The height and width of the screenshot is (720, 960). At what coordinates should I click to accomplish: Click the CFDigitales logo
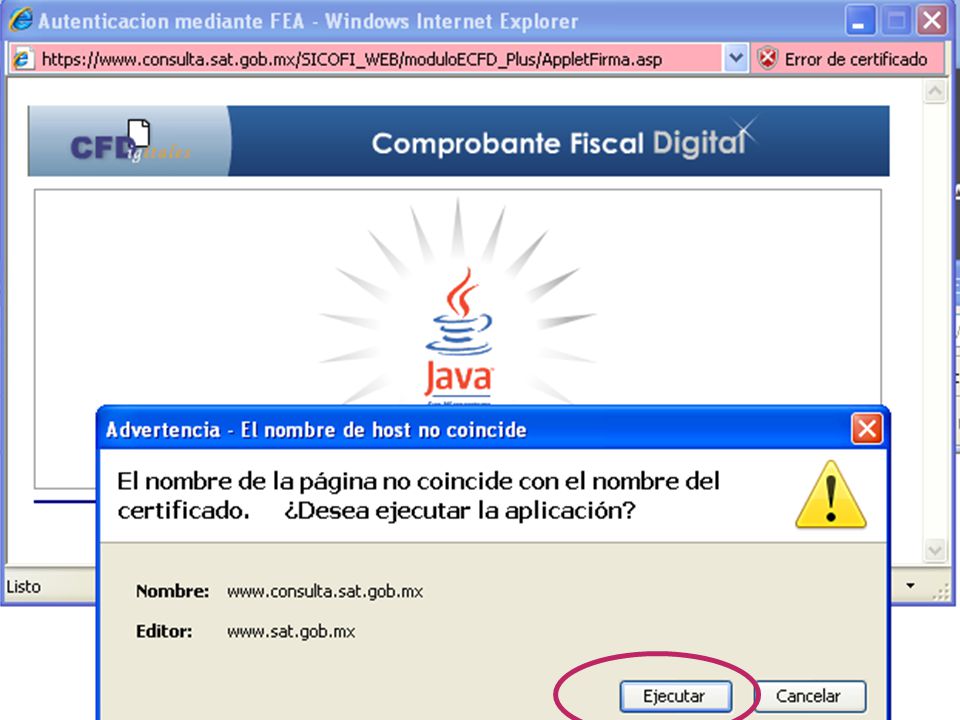(x=129, y=141)
